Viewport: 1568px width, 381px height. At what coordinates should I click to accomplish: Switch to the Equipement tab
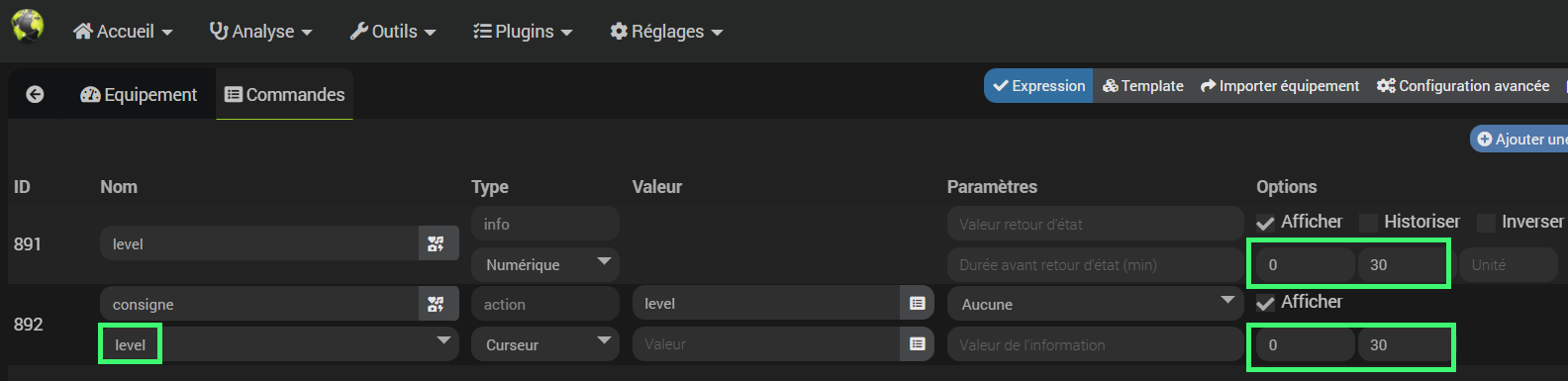point(139,94)
